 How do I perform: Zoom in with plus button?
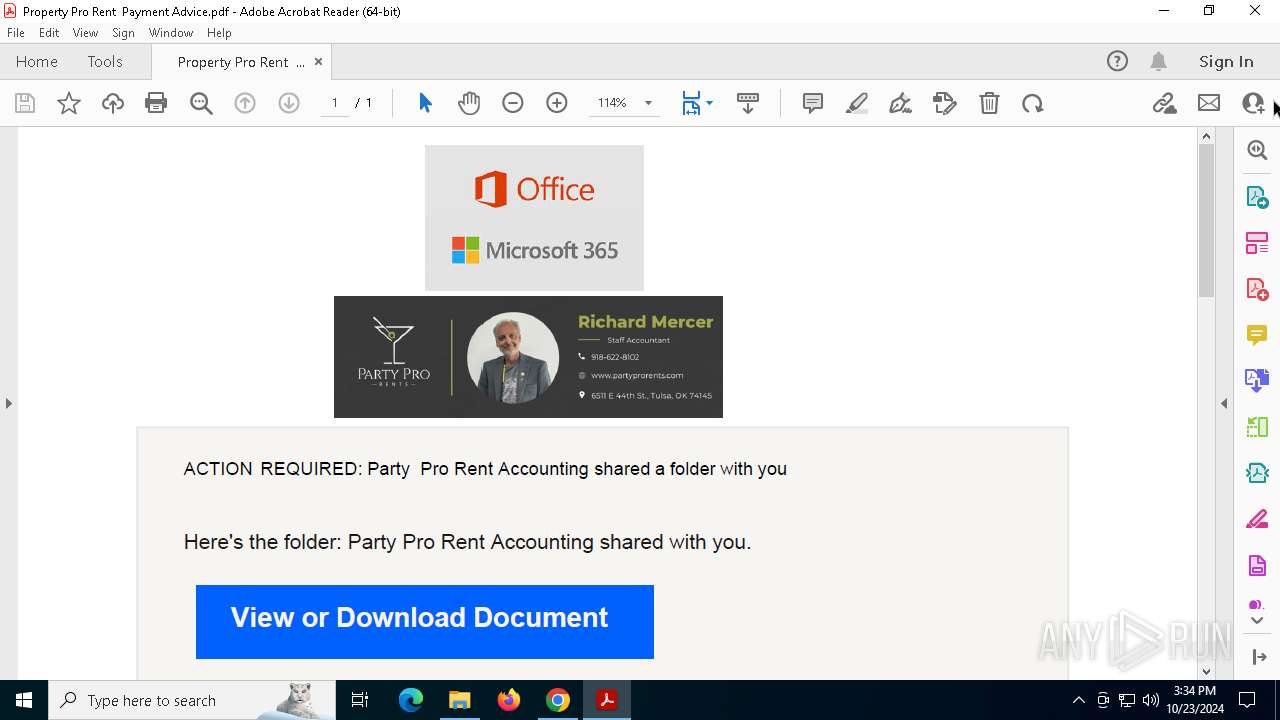[x=557, y=103]
